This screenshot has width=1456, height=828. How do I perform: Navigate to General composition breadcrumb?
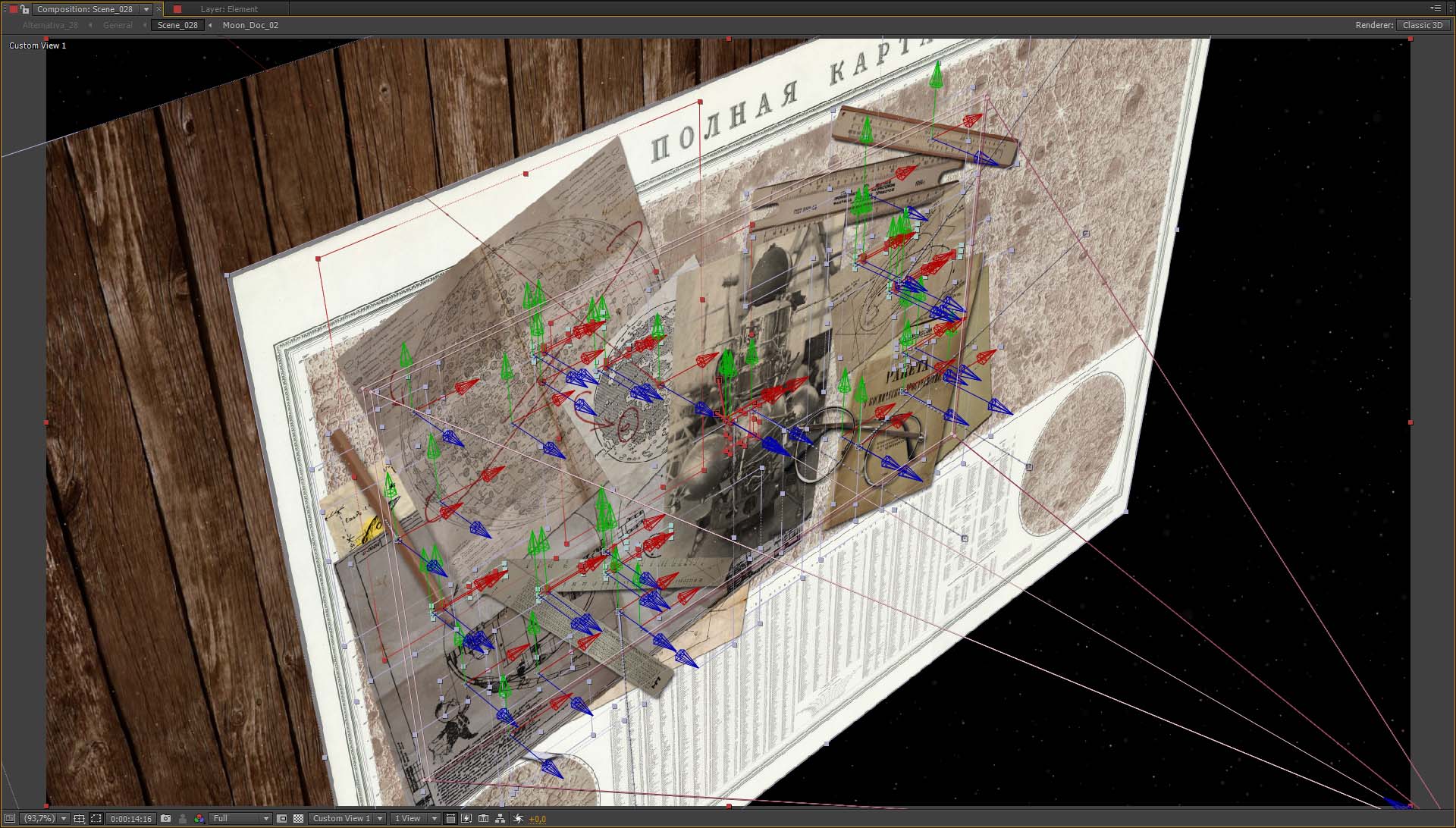click(x=118, y=25)
